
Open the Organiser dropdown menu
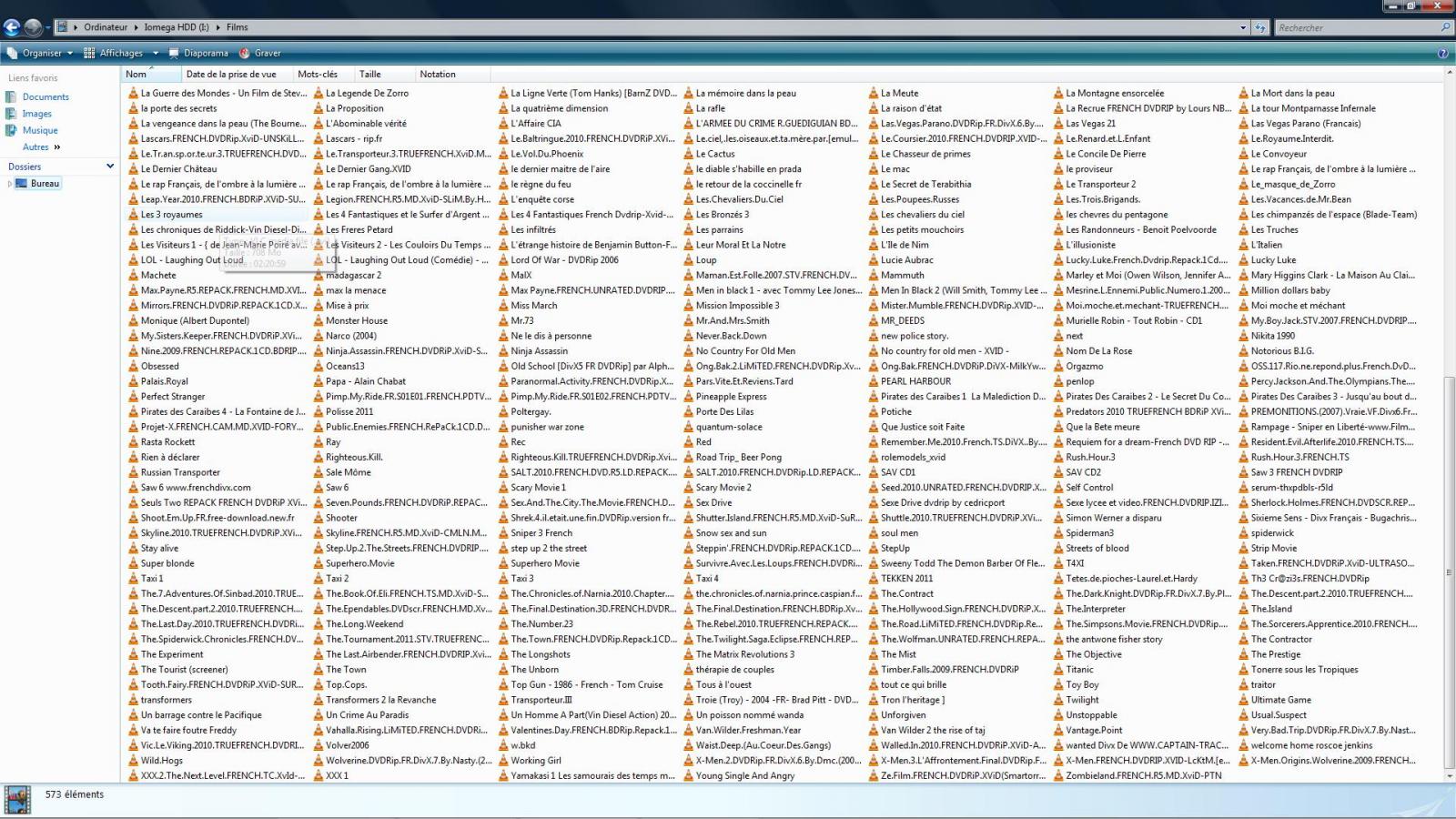point(39,53)
